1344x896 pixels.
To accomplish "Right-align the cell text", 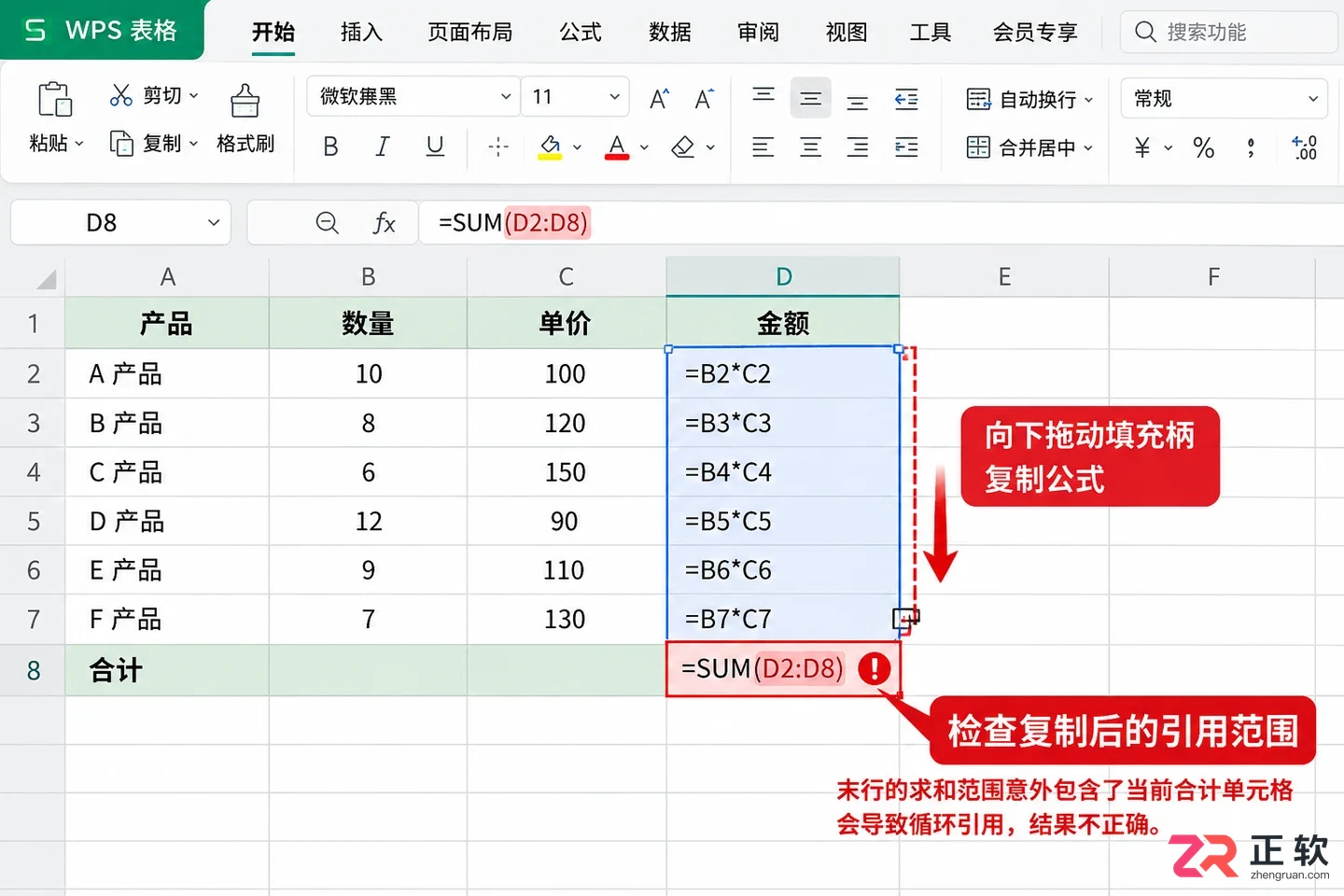I will pos(857,147).
